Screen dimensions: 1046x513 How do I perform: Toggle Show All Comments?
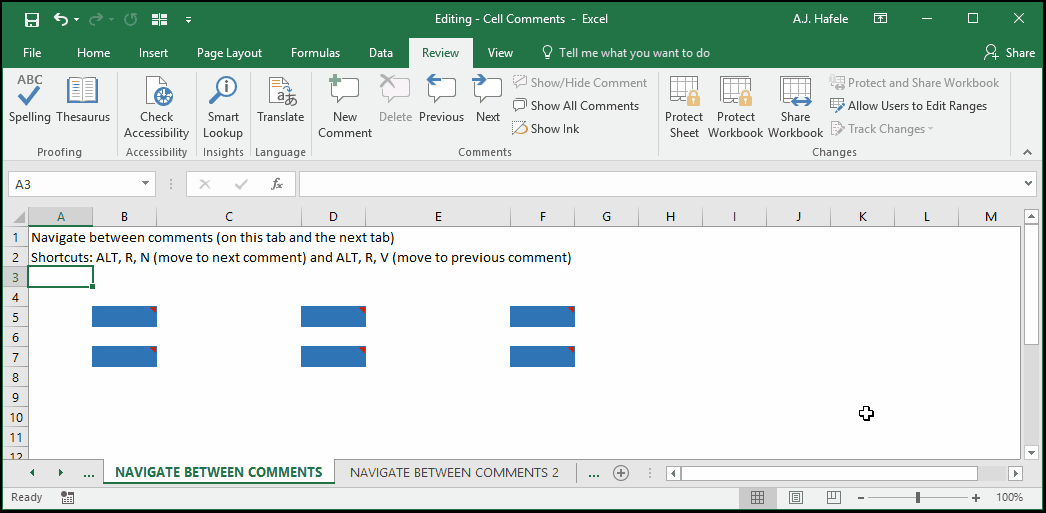point(576,105)
